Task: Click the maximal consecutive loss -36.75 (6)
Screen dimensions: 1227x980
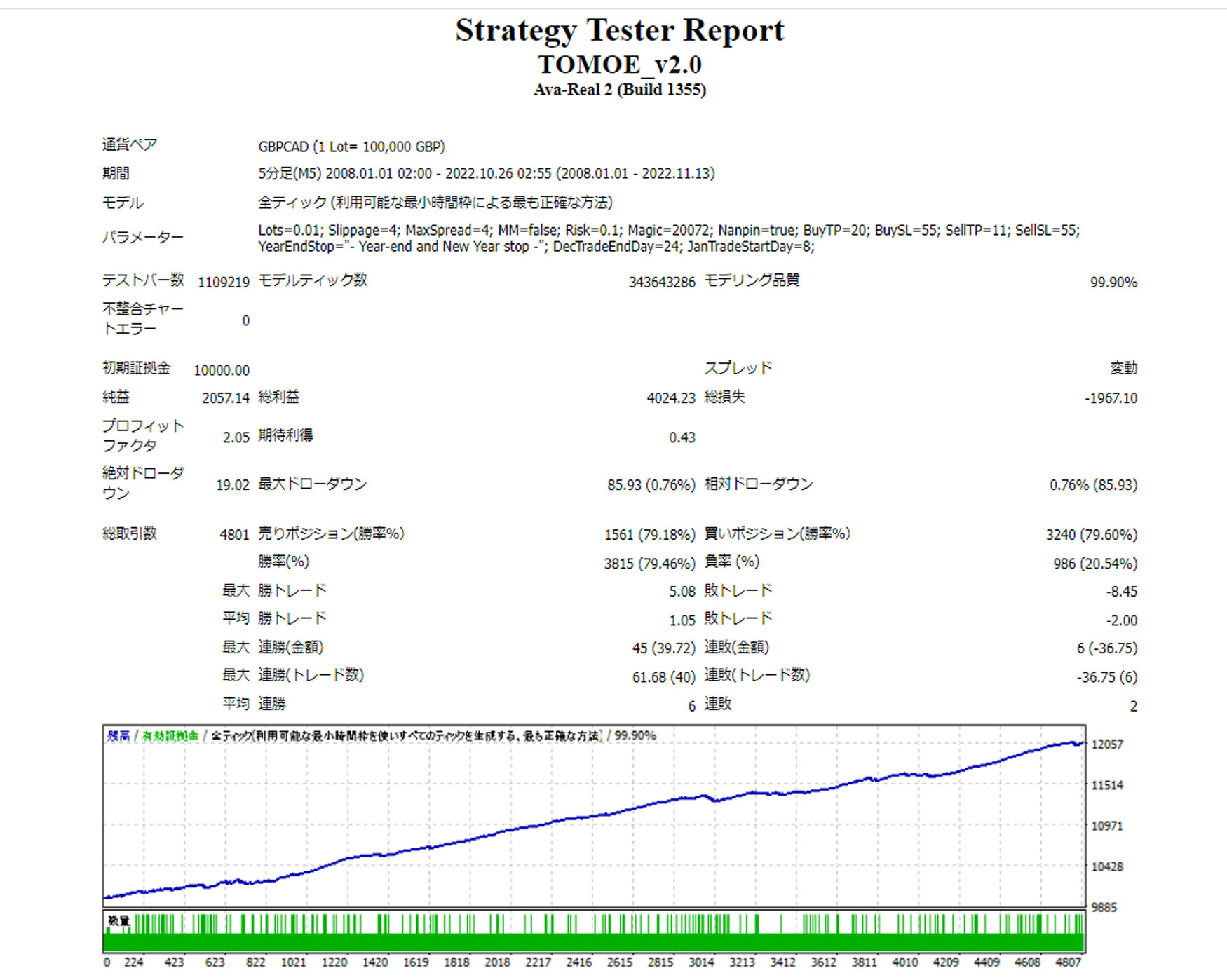Action: coord(1107,677)
